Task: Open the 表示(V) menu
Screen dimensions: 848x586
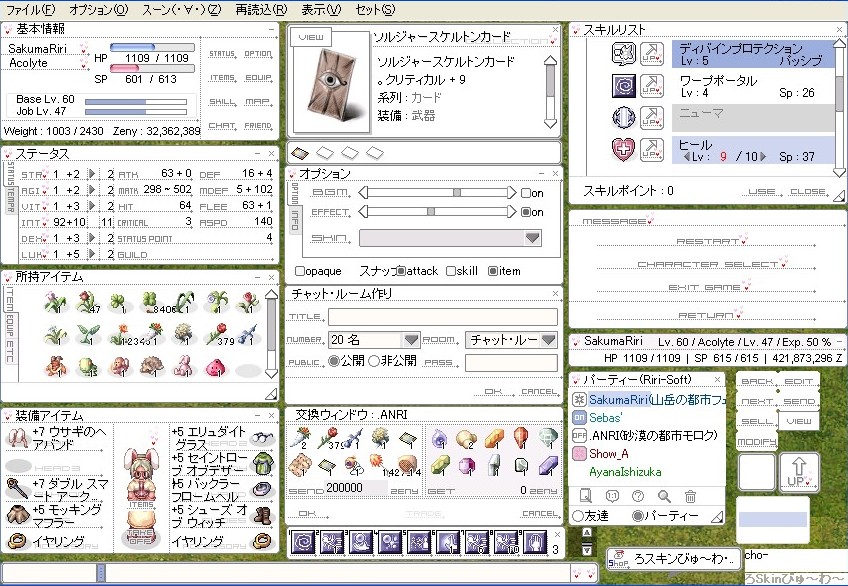Action: (321, 9)
